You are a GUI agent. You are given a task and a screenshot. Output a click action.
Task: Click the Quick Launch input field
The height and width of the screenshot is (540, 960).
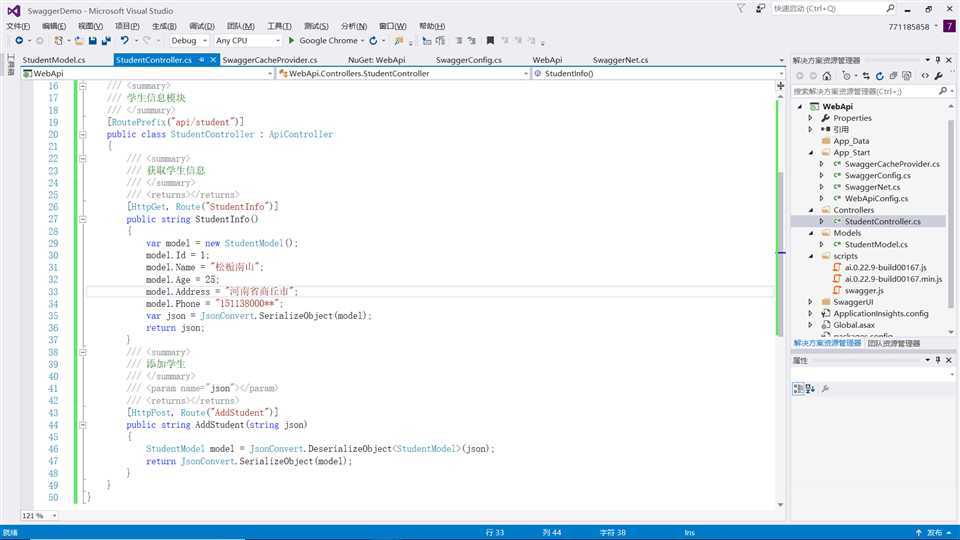coord(827,9)
